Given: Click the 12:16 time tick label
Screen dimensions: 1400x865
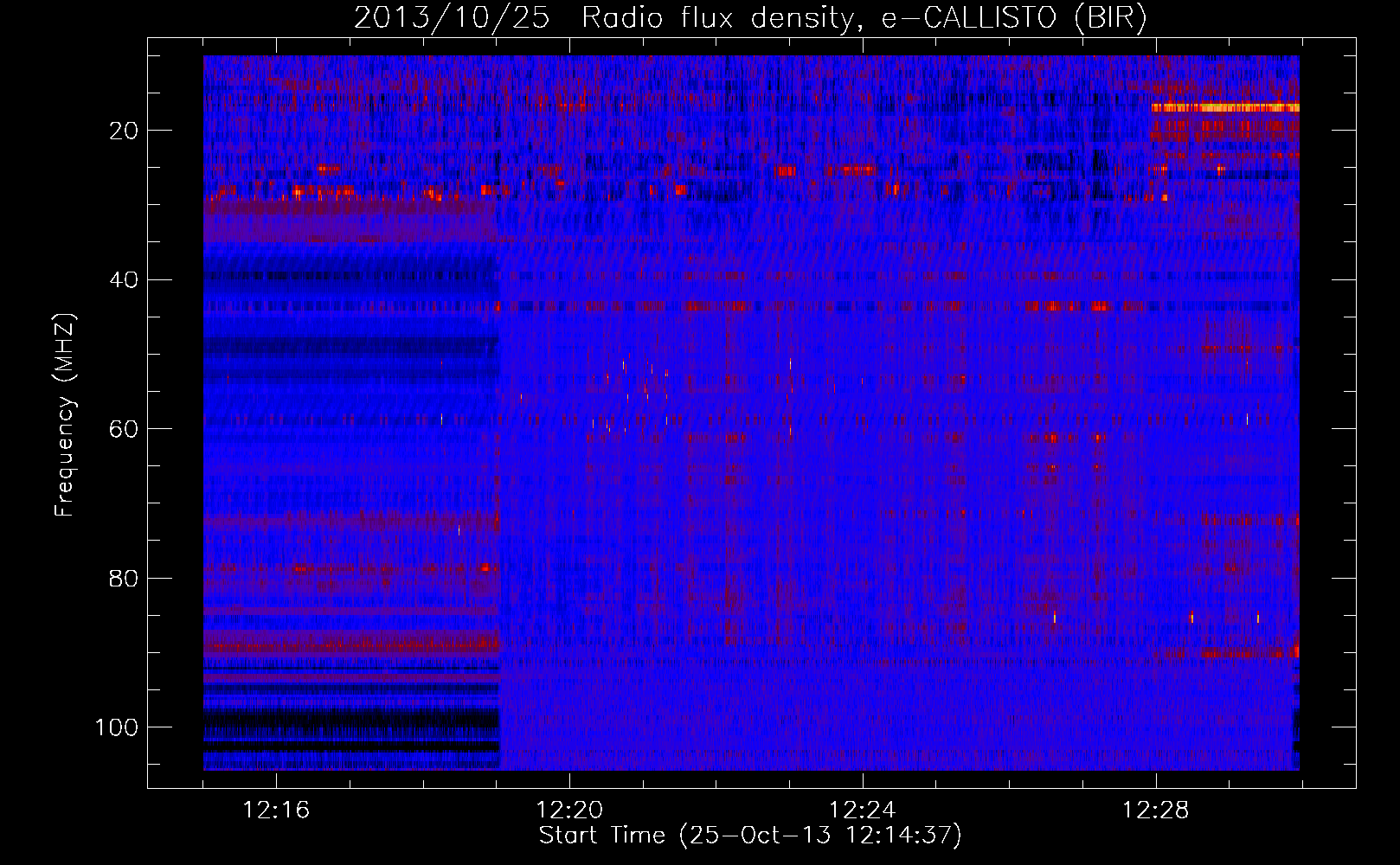Looking at the screenshot, I should 276,811.
